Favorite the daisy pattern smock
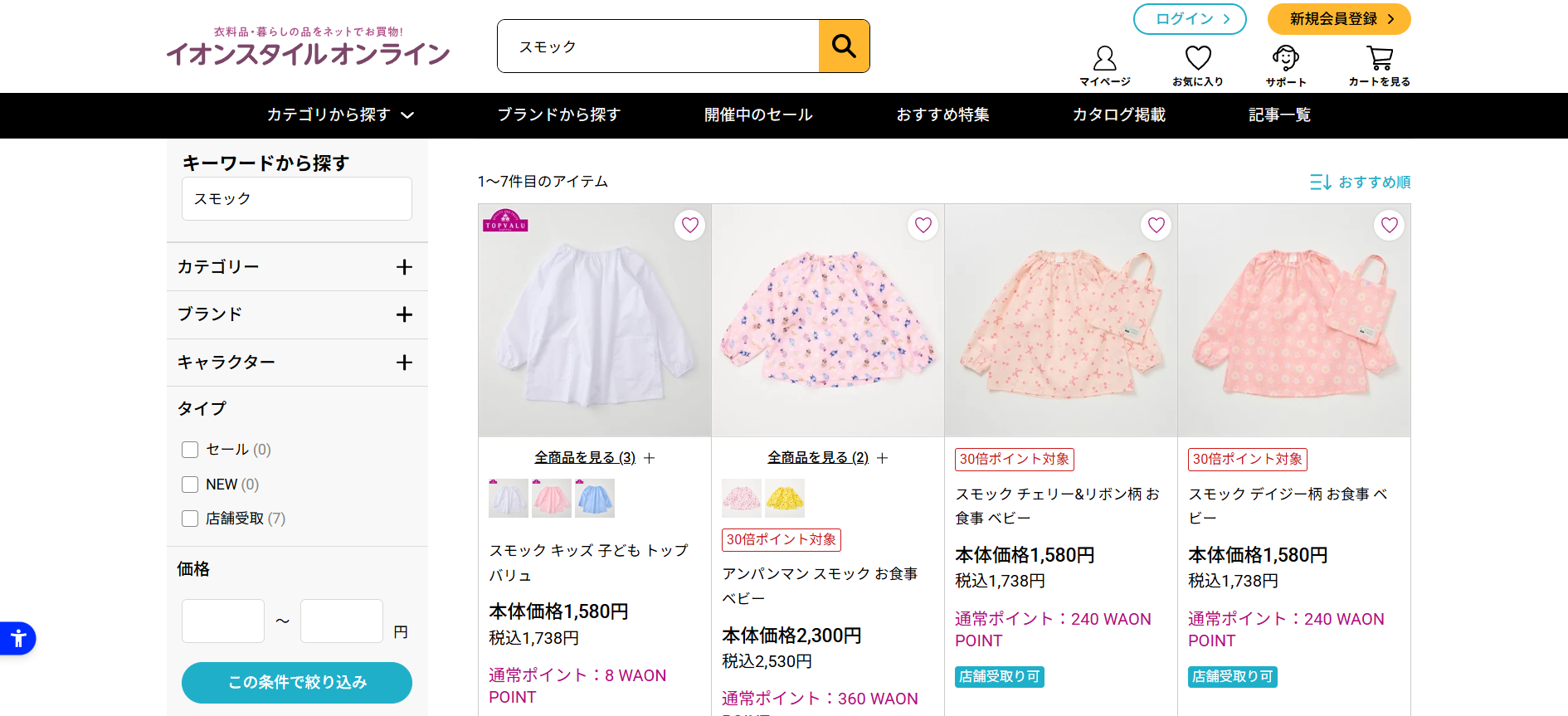Screen dimensions: 1568x716 (x=1389, y=225)
